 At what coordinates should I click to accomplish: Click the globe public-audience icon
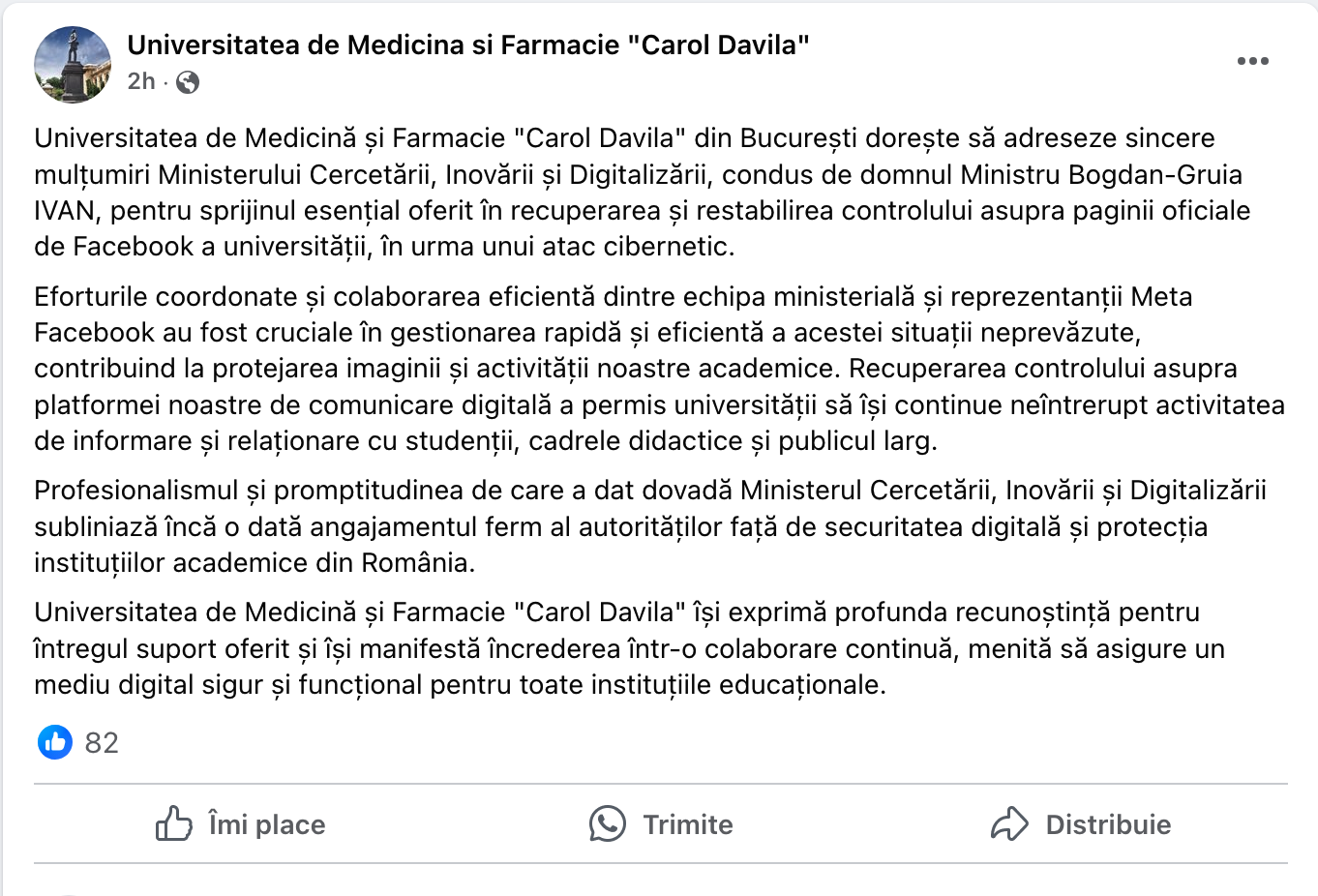[189, 82]
